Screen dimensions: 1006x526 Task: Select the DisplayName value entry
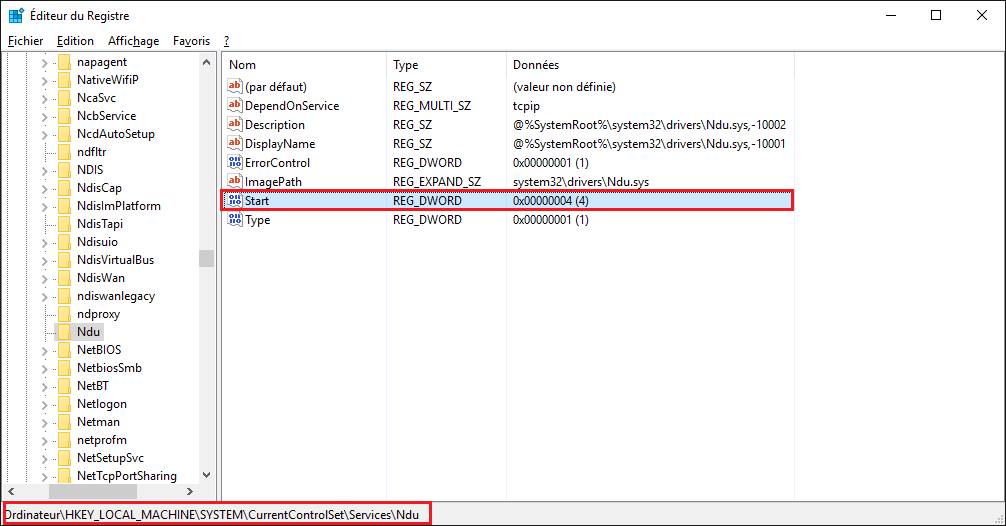[280, 144]
